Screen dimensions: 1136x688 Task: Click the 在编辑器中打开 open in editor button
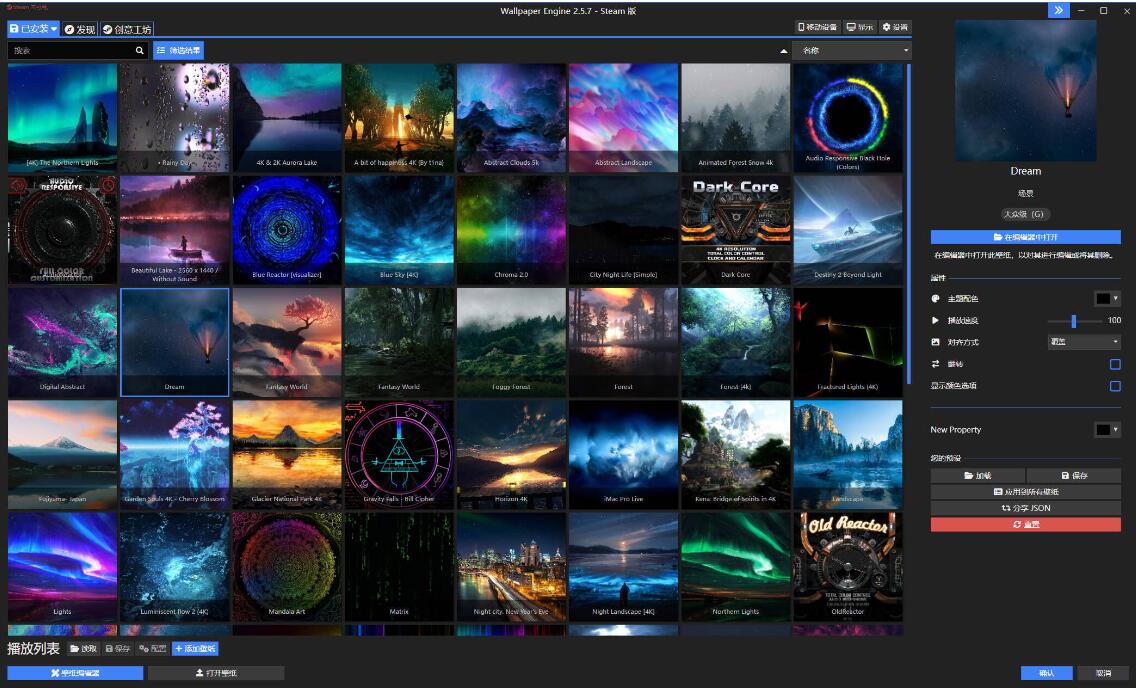click(x=1025, y=237)
